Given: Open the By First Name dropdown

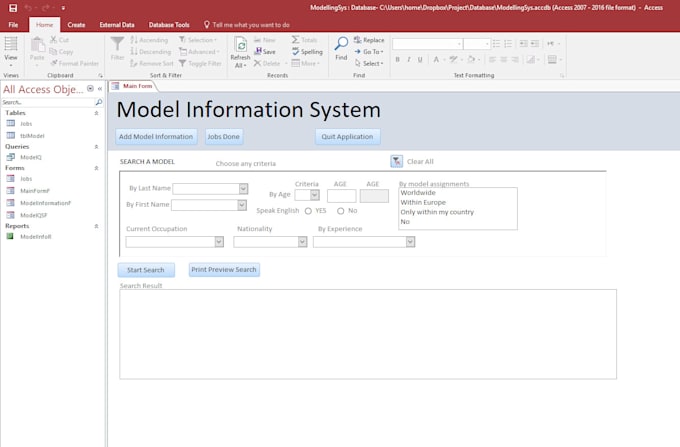Looking at the screenshot, I should [242, 205].
